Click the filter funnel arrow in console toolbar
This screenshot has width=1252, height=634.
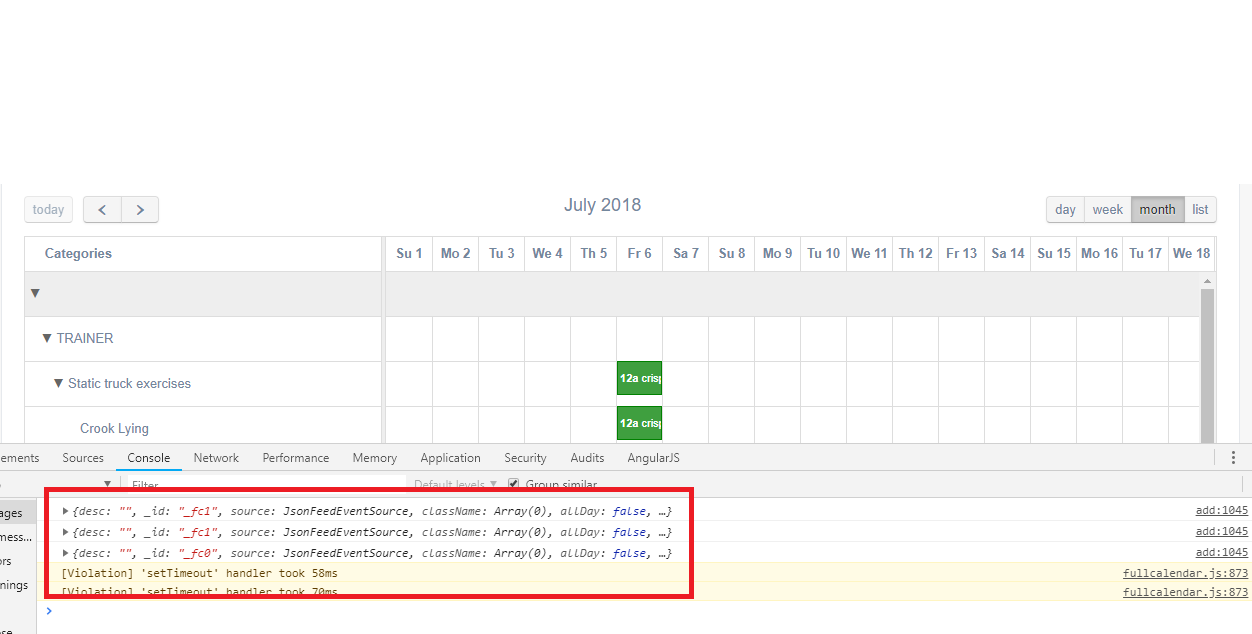(107, 483)
